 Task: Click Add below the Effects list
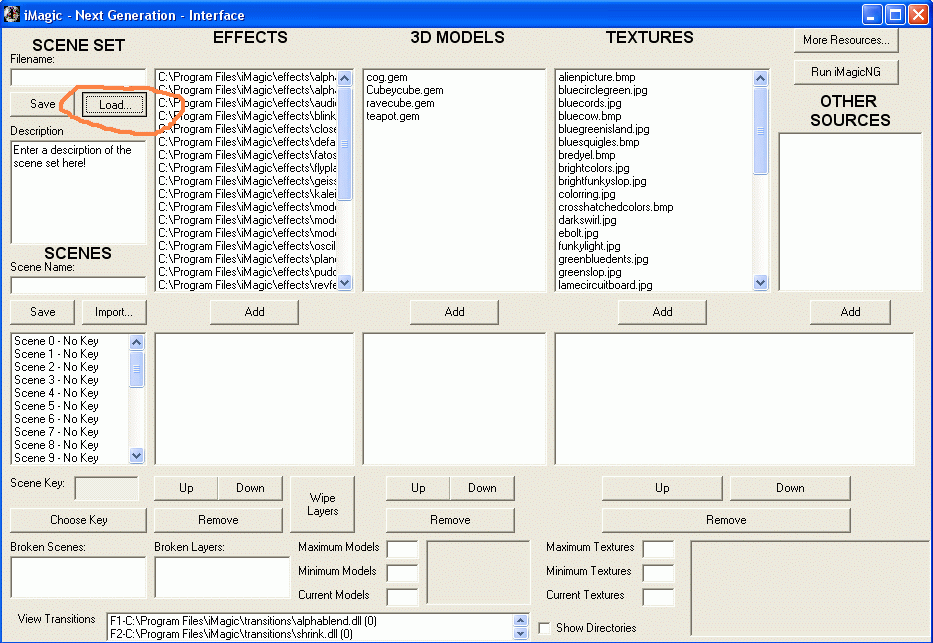255,312
